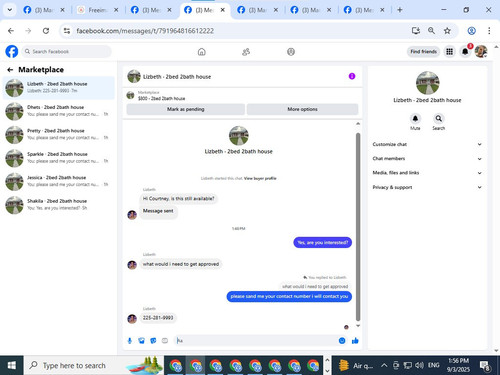This screenshot has height=375, width=500.
Task: Open Sparkle - 2bed 2bath house conversation
Action: click(x=59, y=158)
